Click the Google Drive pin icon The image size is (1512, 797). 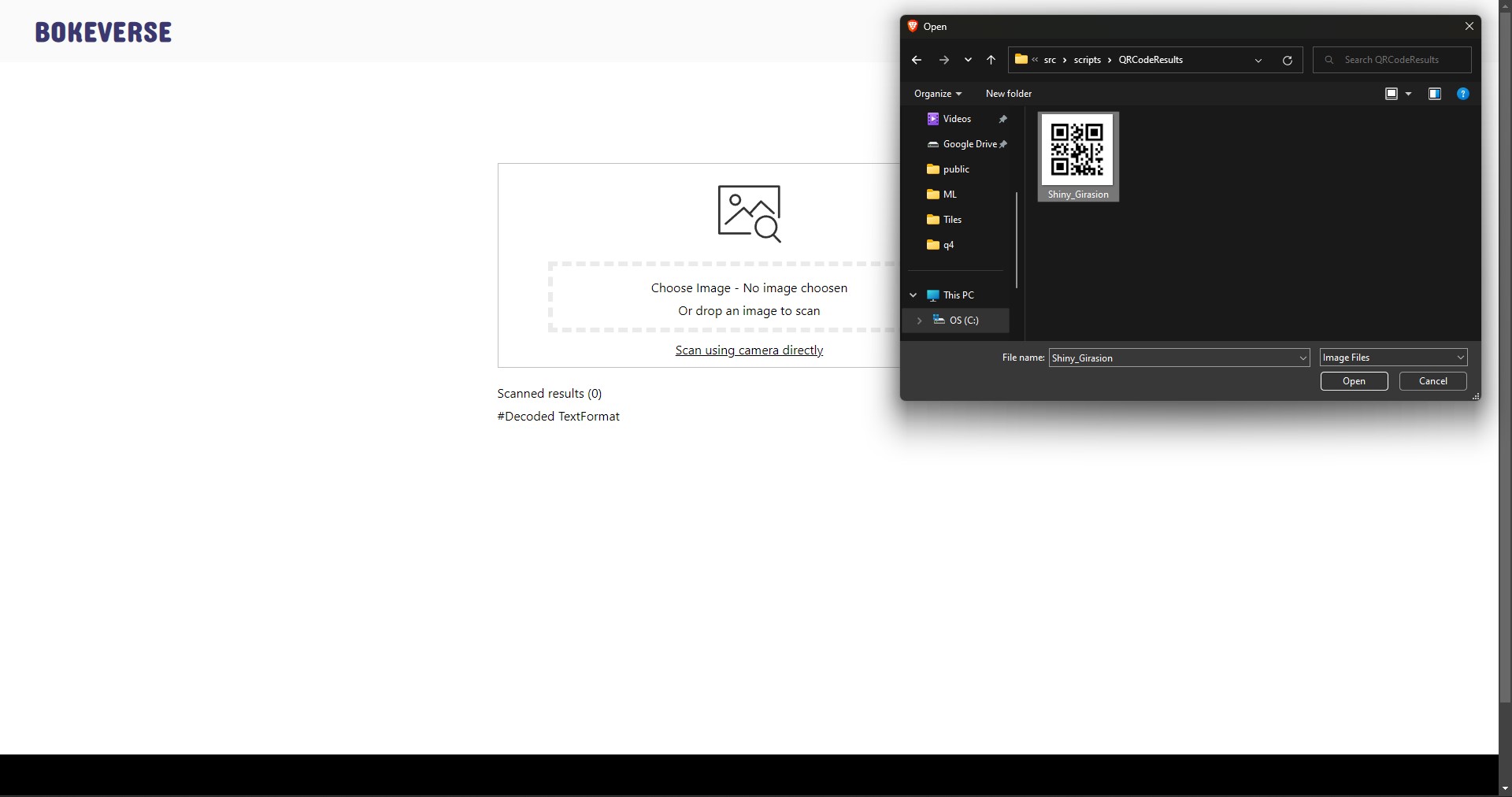coord(1003,144)
